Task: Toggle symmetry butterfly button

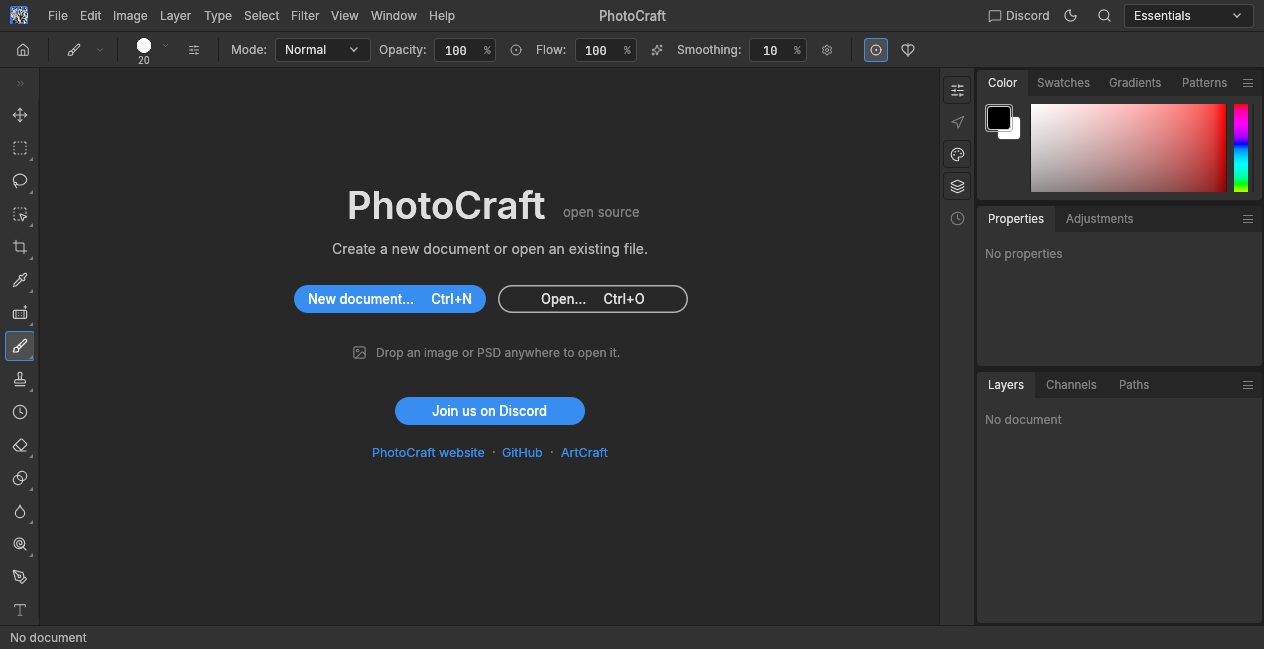Action: tap(908, 50)
